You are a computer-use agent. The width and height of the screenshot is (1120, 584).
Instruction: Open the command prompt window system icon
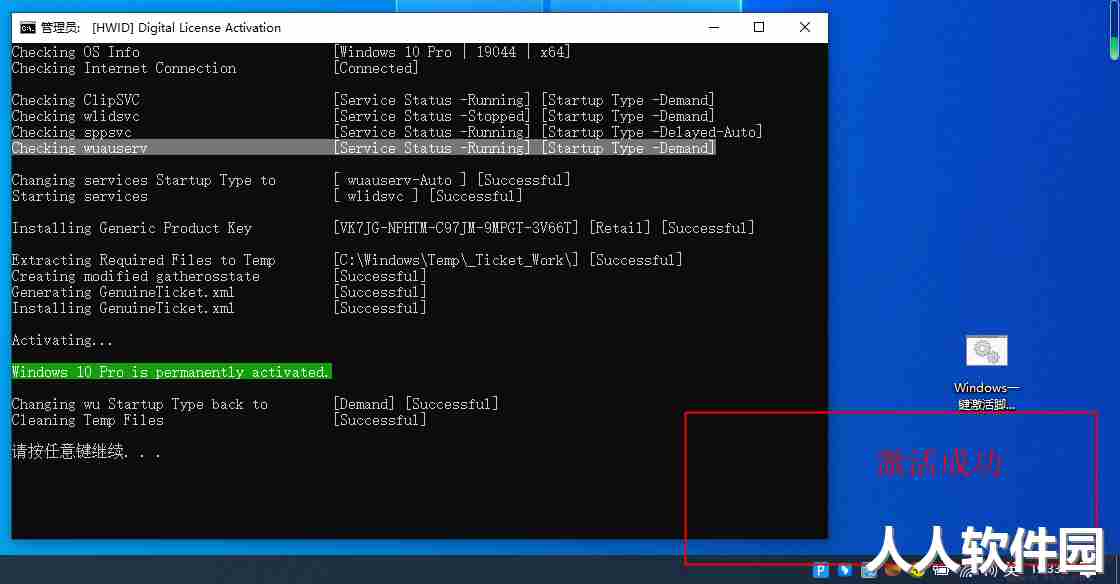tap(28, 28)
